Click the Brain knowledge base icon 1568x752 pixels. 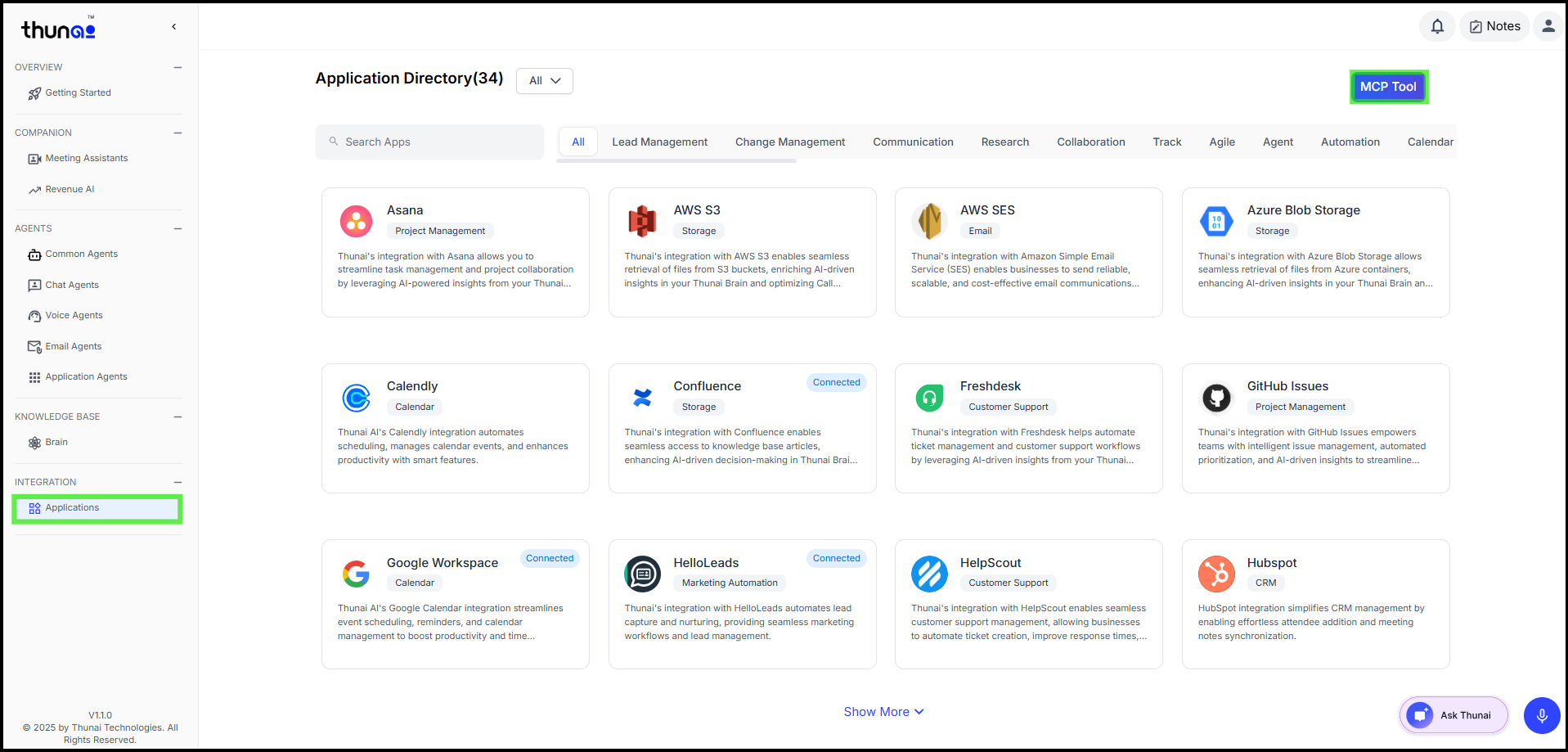34,443
